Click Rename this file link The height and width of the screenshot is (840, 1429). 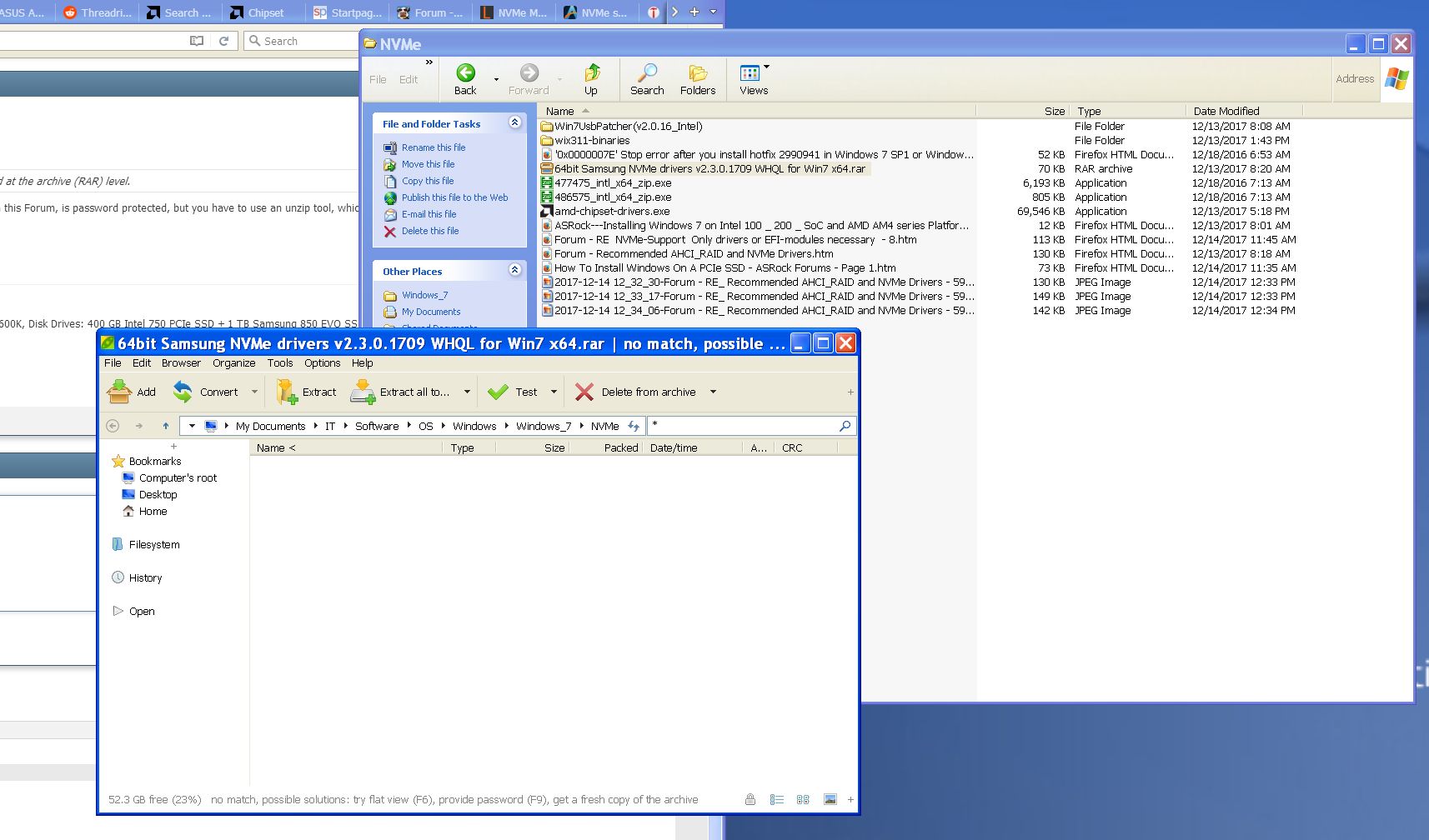pos(434,147)
